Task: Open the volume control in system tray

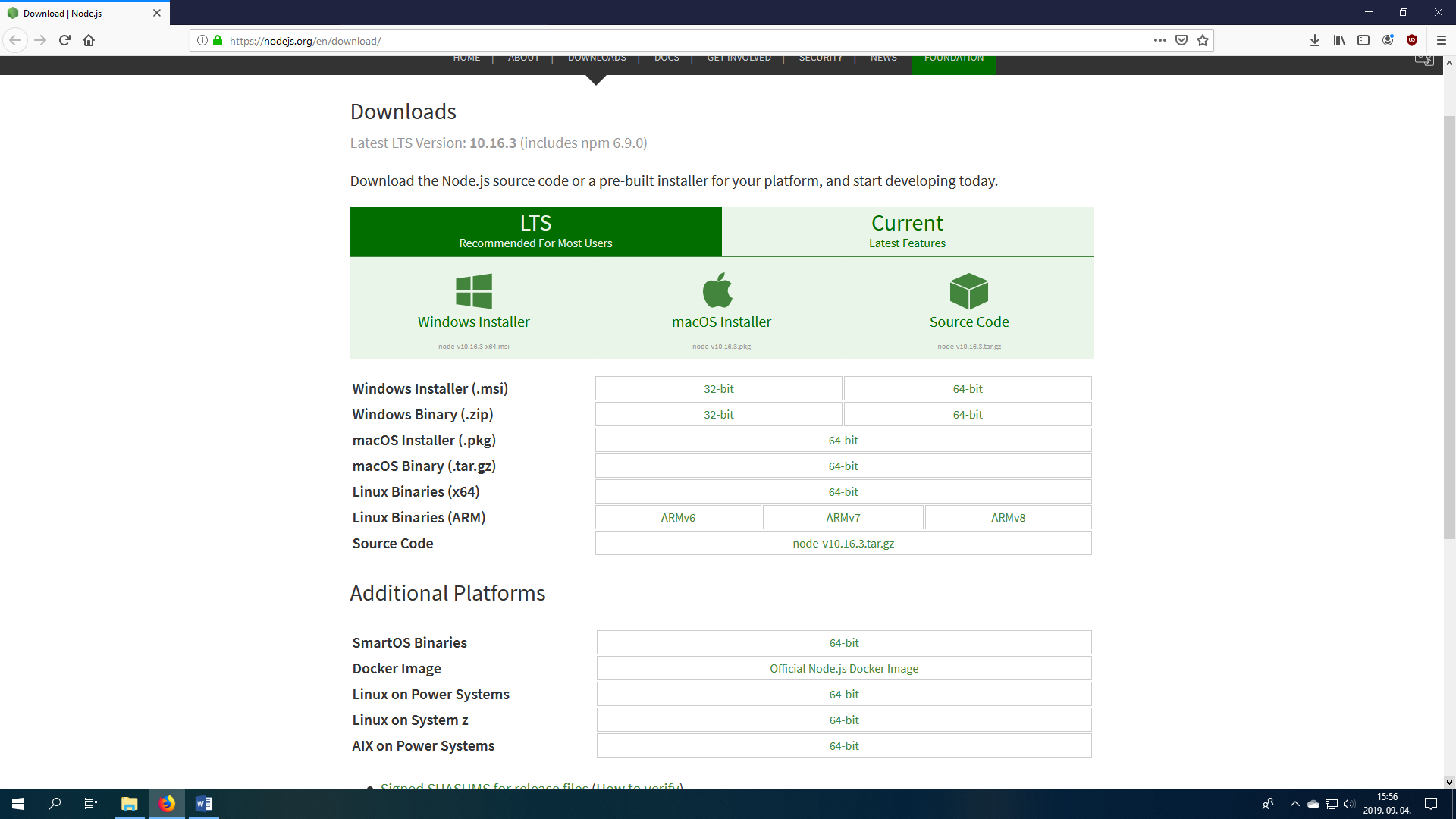Action: [x=1349, y=804]
